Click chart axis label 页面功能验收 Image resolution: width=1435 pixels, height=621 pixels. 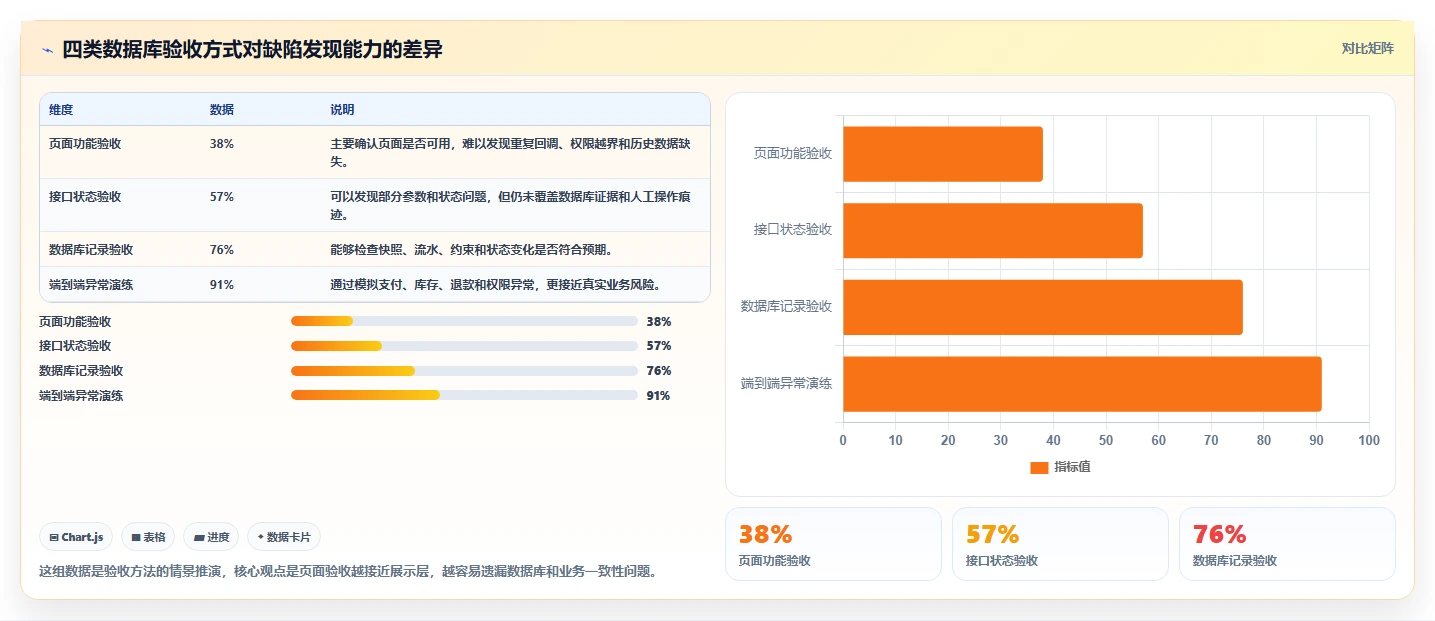click(793, 154)
